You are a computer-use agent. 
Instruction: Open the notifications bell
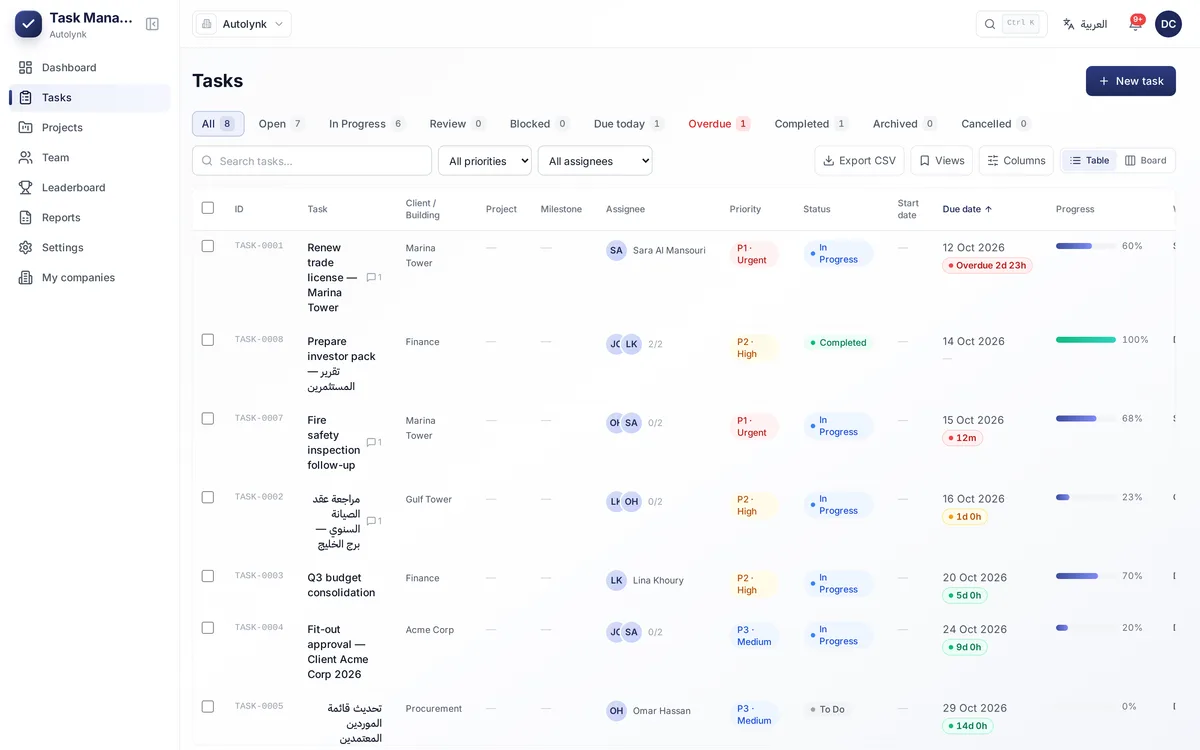[1135, 24]
